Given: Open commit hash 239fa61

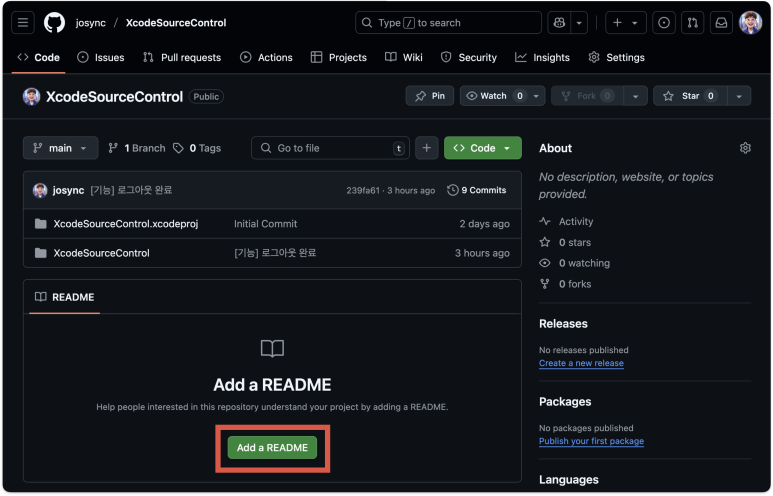Looking at the screenshot, I should click(363, 190).
